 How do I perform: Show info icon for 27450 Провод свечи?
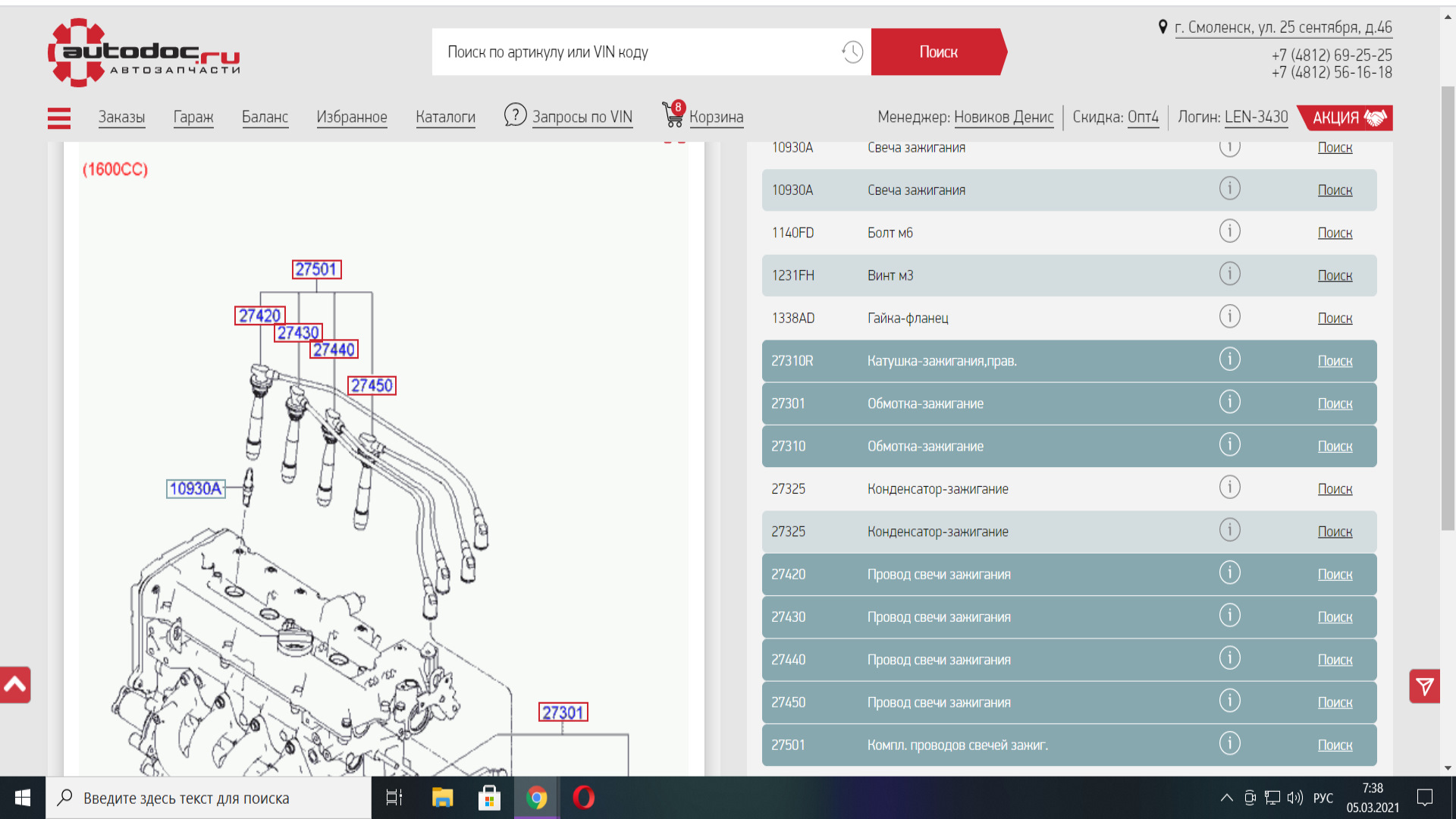pos(1229,701)
